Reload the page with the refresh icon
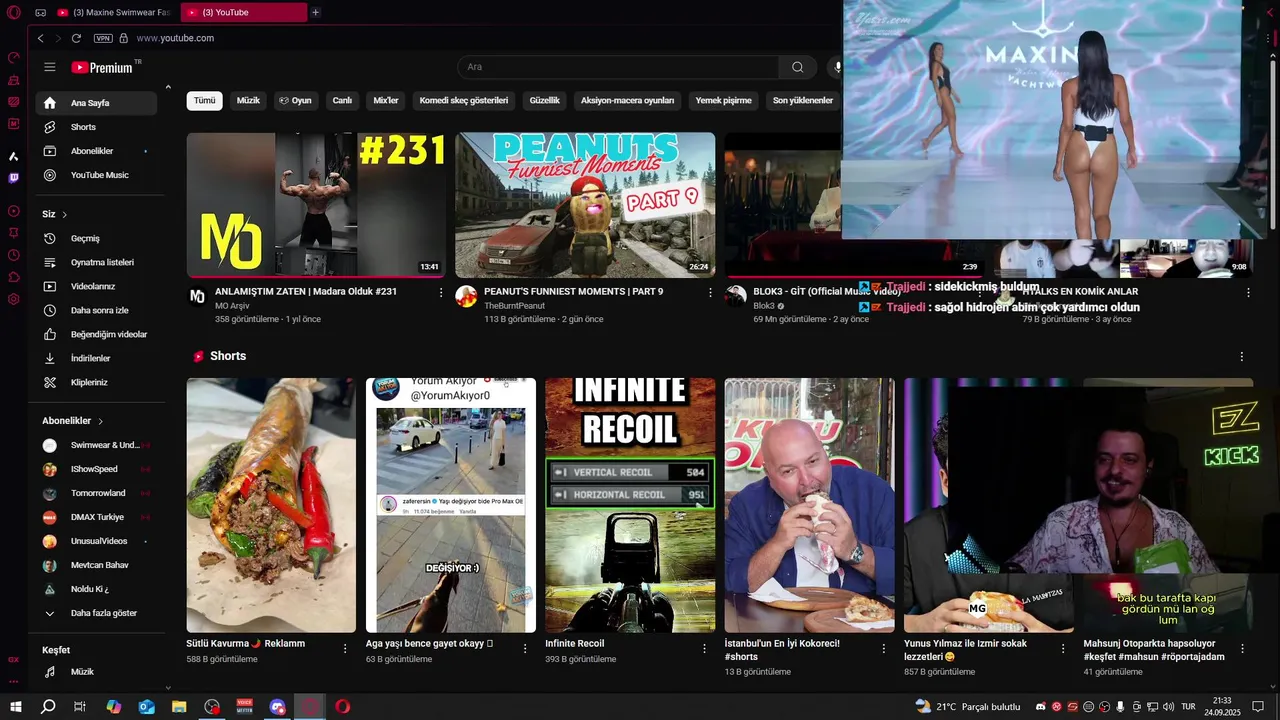 click(x=76, y=38)
